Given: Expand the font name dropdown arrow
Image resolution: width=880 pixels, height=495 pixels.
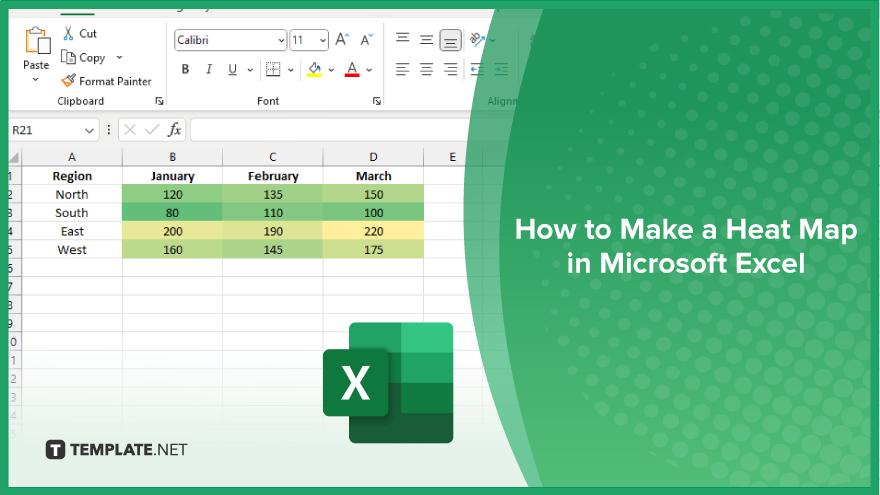Looking at the screenshot, I should point(281,40).
